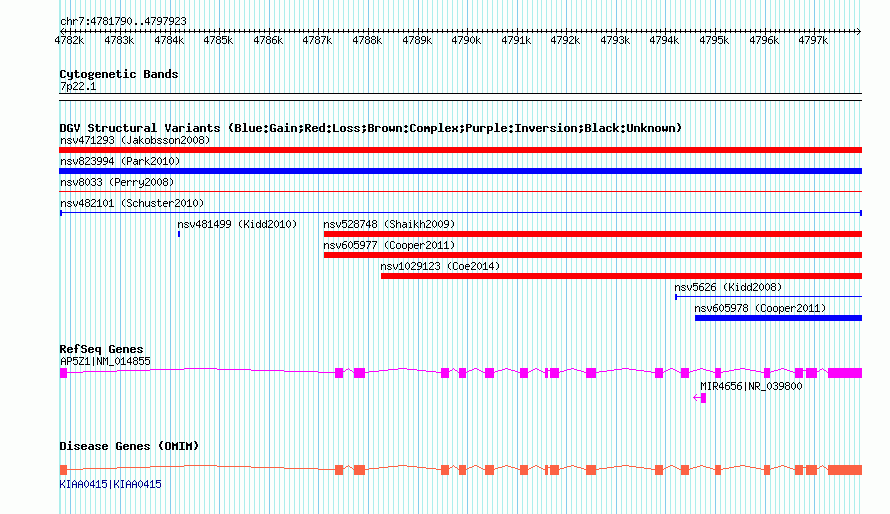The width and height of the screenshot is (890, 514).
Task: Open the nsv823994 (Park2010) label
Action: [x=120, y=161]
